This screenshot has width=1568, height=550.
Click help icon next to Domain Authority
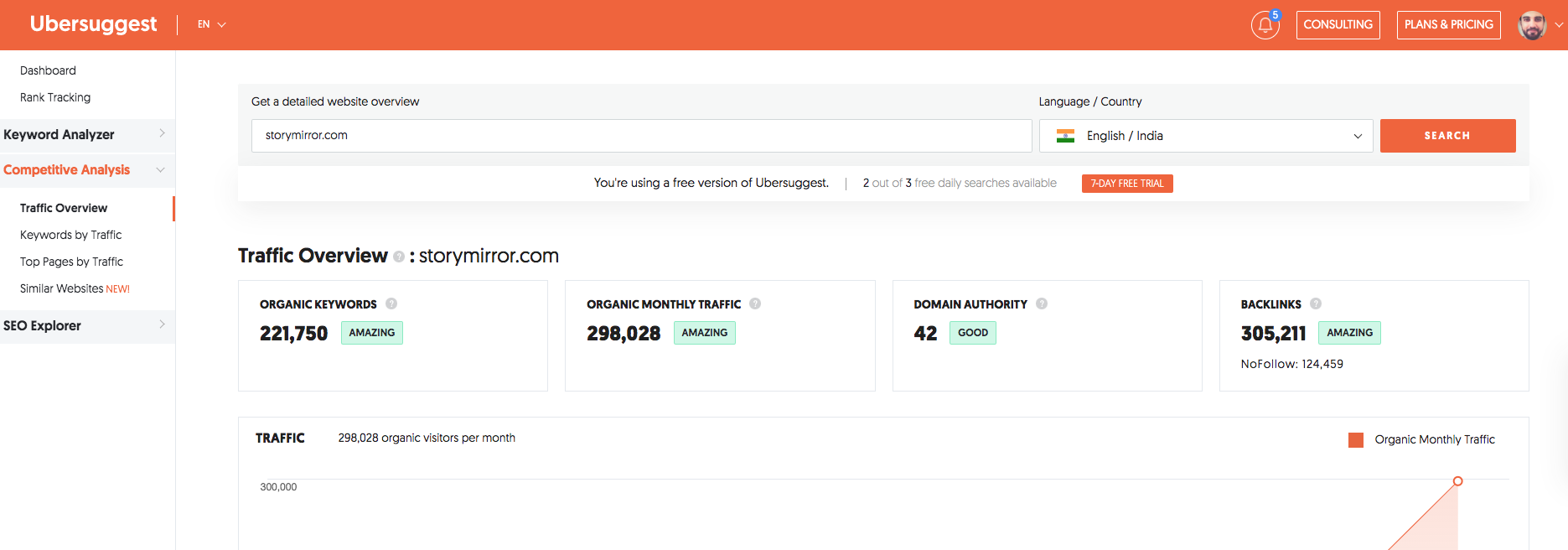(1042, 304)
